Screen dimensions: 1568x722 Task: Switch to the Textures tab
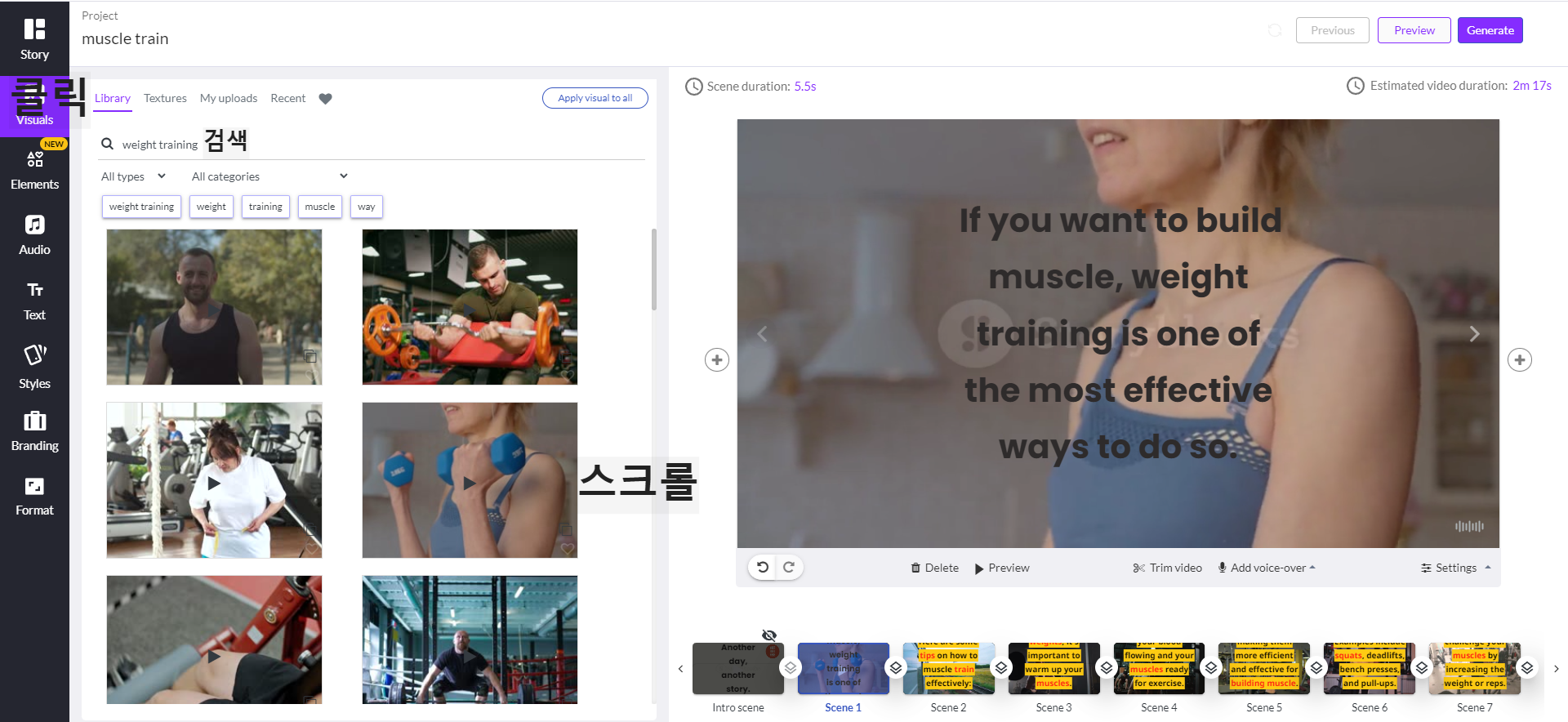click(165, 98)
